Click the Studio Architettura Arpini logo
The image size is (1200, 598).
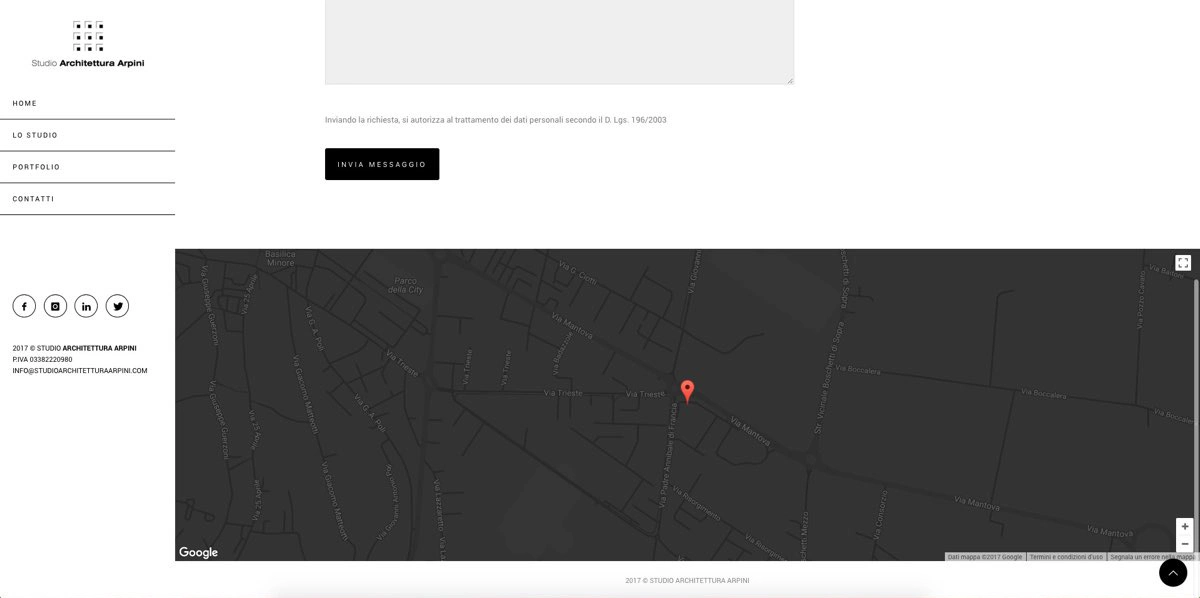tap(88, 44)
